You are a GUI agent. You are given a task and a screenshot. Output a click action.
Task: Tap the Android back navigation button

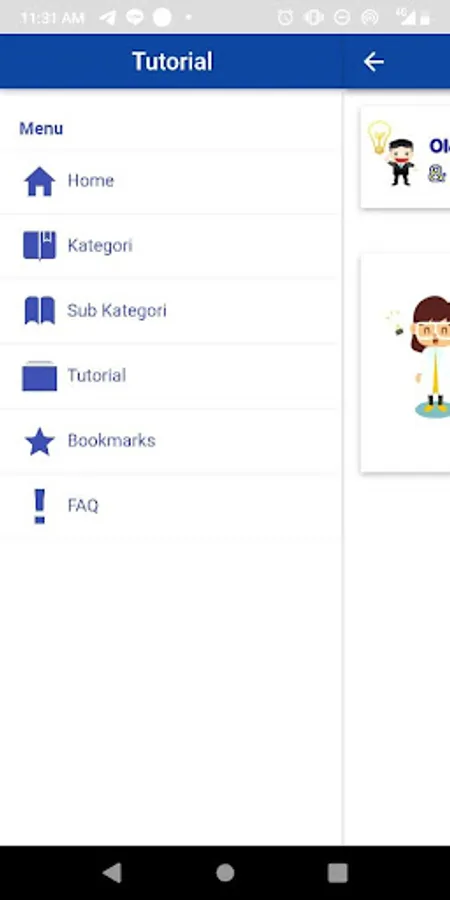click(112, 872)
